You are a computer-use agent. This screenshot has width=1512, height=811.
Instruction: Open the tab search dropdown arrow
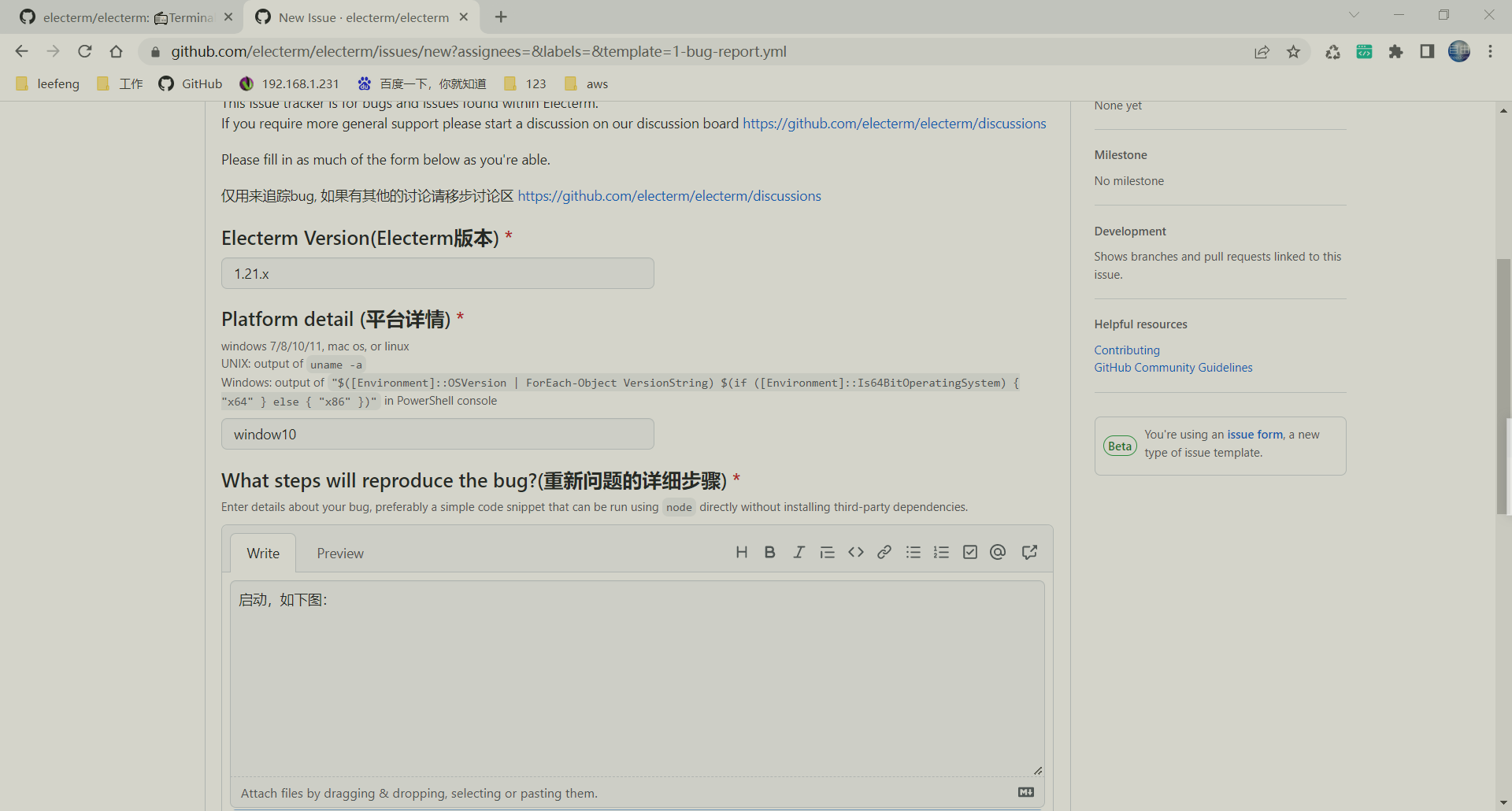point(1354,15)
